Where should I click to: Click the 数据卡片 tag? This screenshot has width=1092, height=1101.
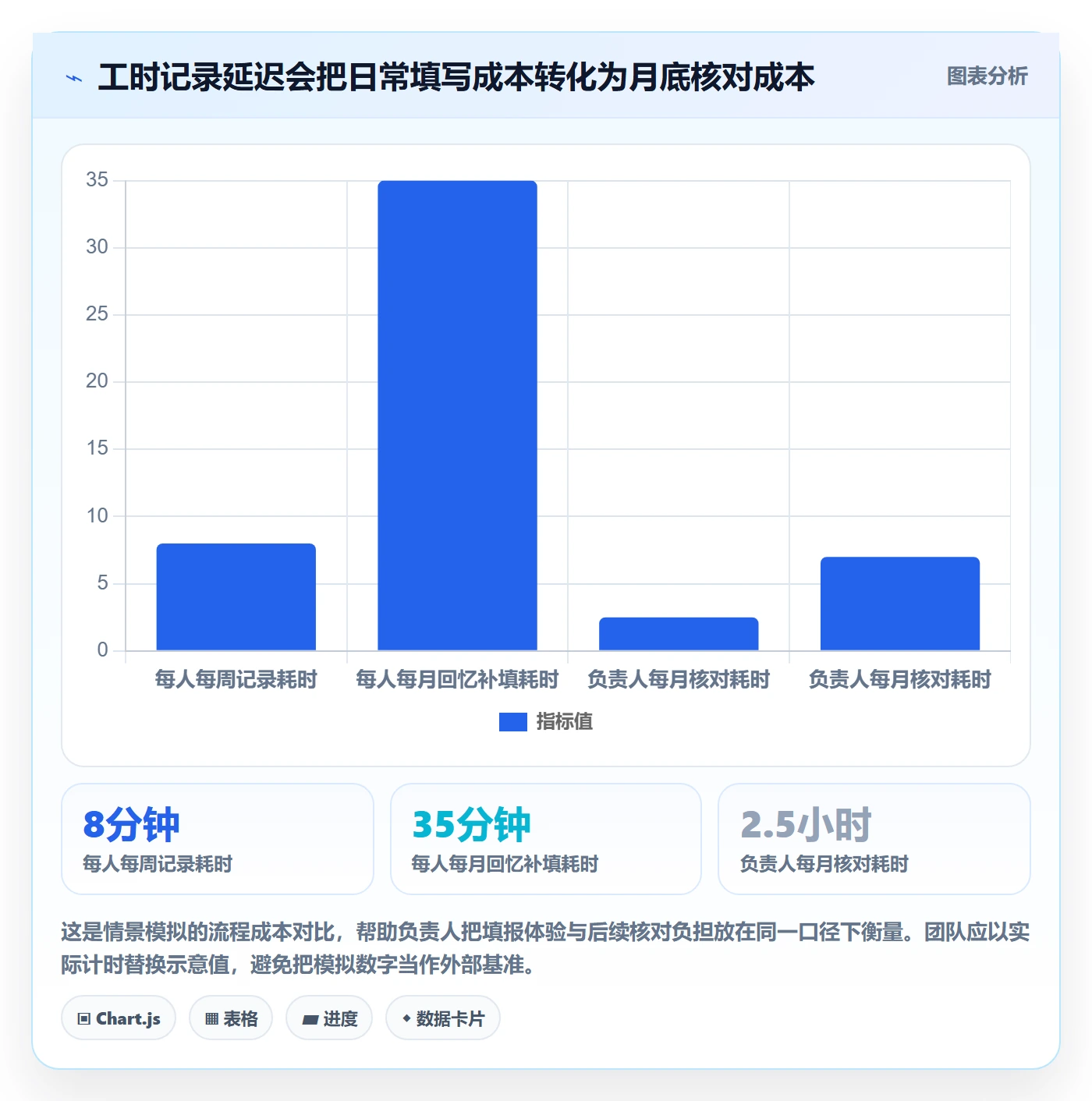(x=443, y=1018)
